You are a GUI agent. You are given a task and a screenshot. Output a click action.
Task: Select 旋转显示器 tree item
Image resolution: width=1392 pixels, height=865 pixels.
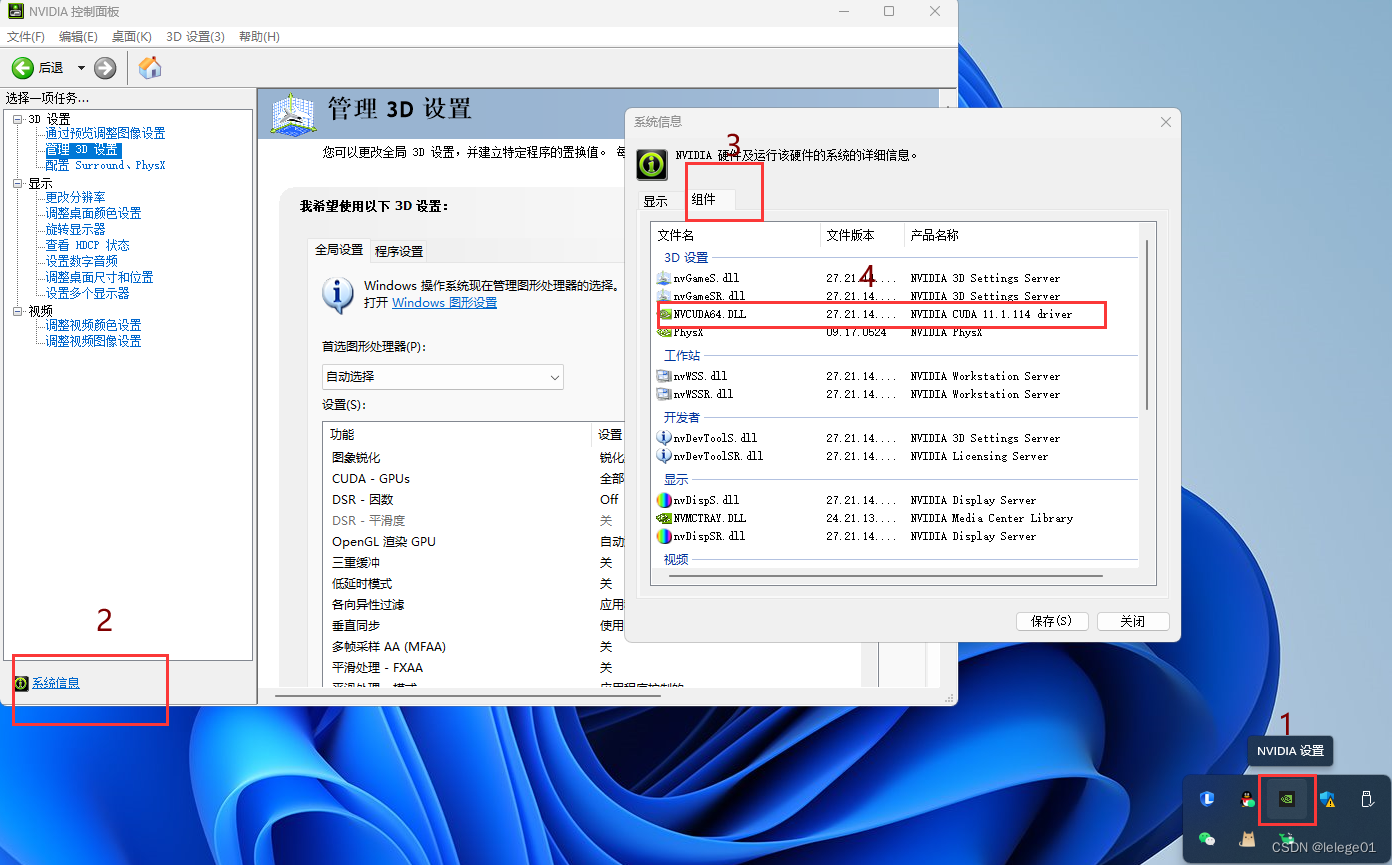[75, 230]
